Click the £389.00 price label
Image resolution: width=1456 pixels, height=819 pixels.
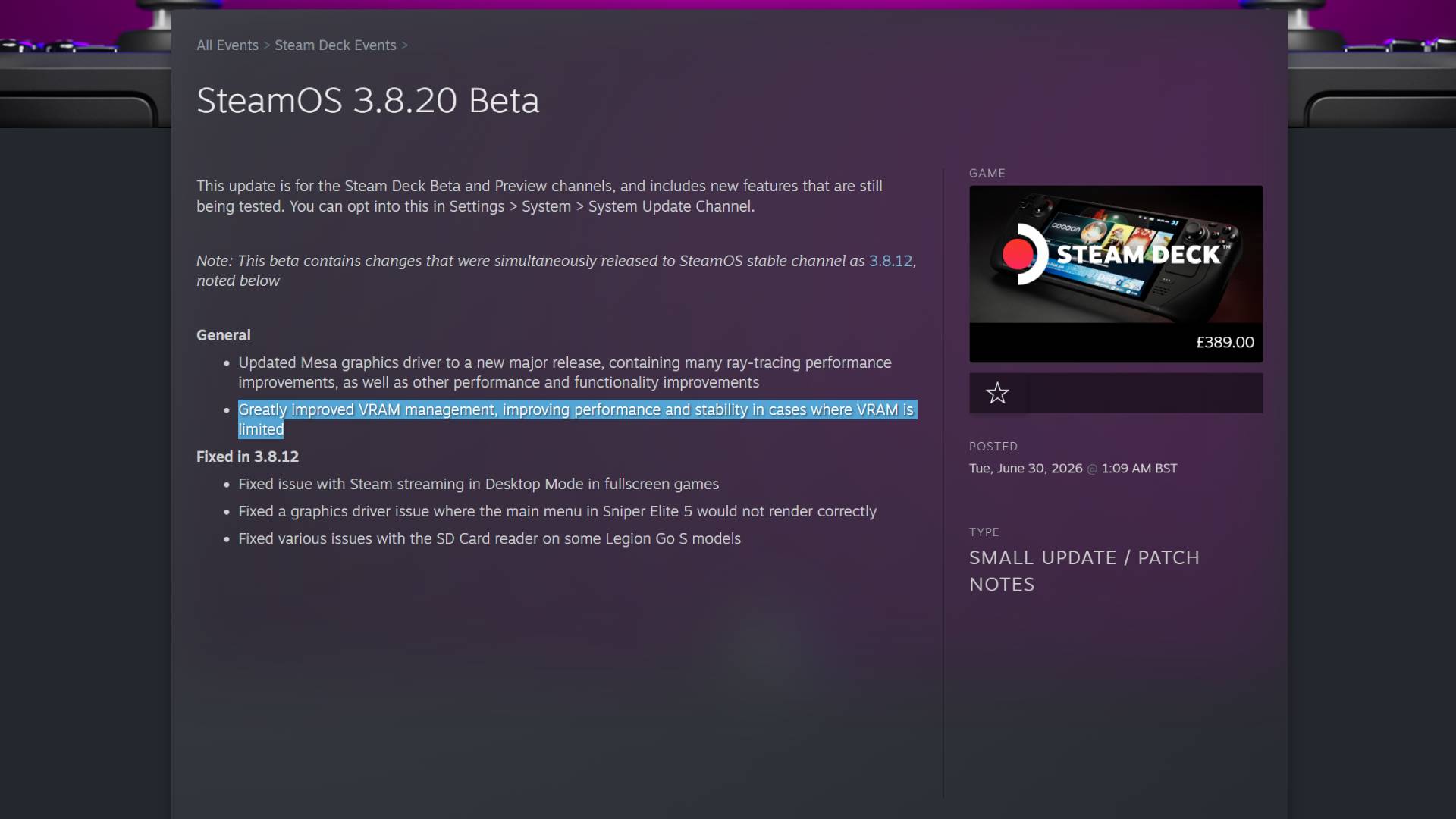point(1225,342)
